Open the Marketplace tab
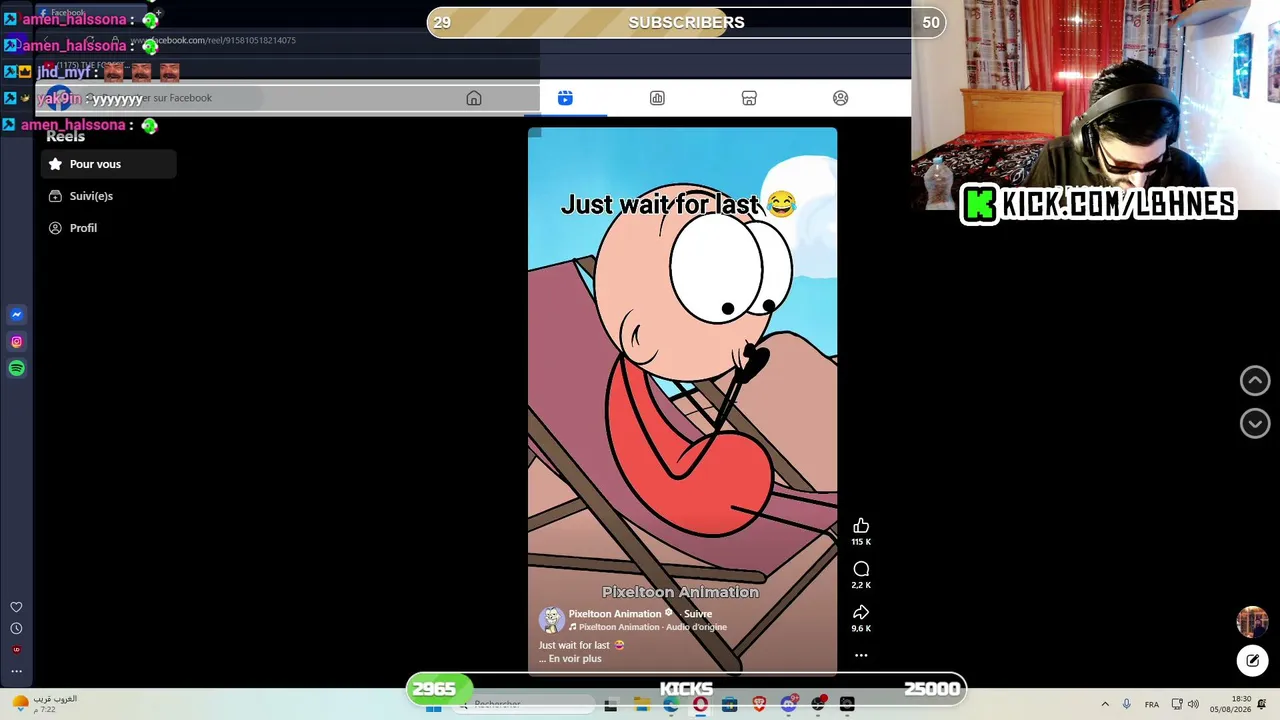Viewport: 1280px width, 720px height. tap(749, 98)
